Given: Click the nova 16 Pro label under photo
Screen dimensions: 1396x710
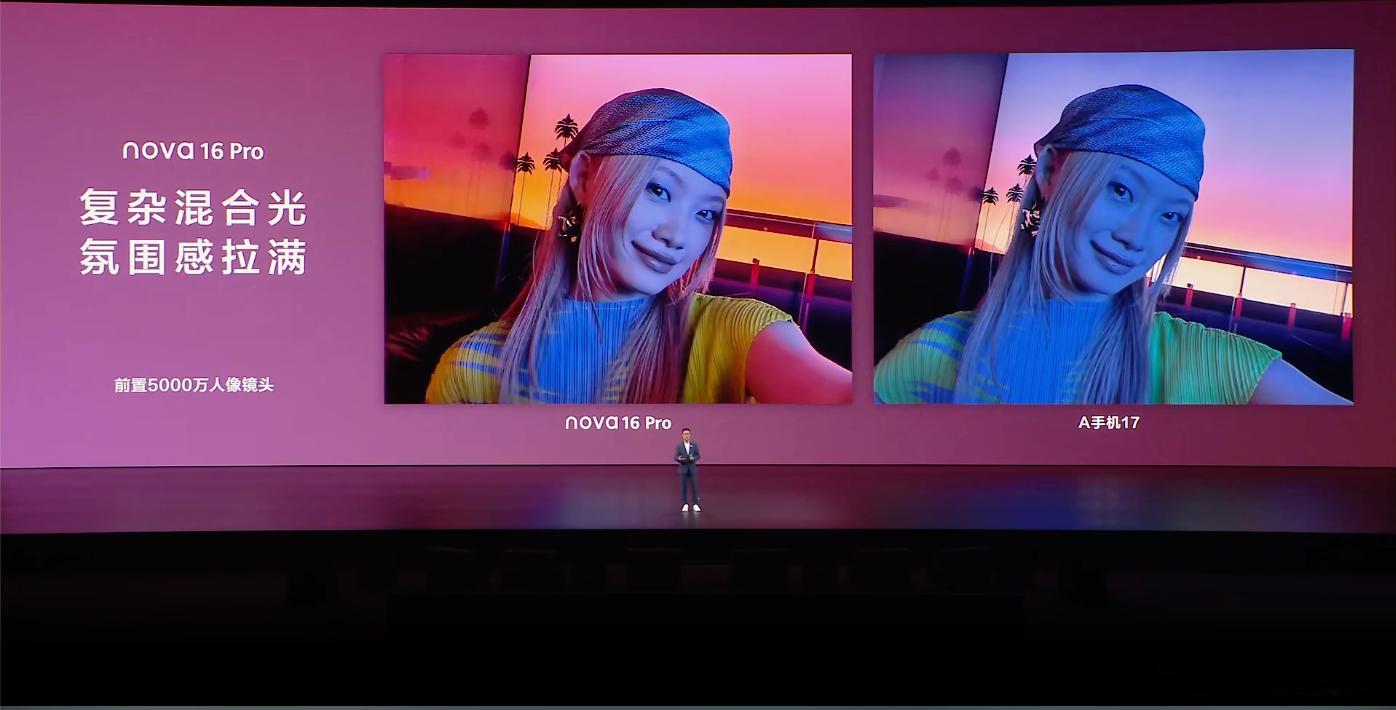Looking at the screenshot, I should click(618, 423).
